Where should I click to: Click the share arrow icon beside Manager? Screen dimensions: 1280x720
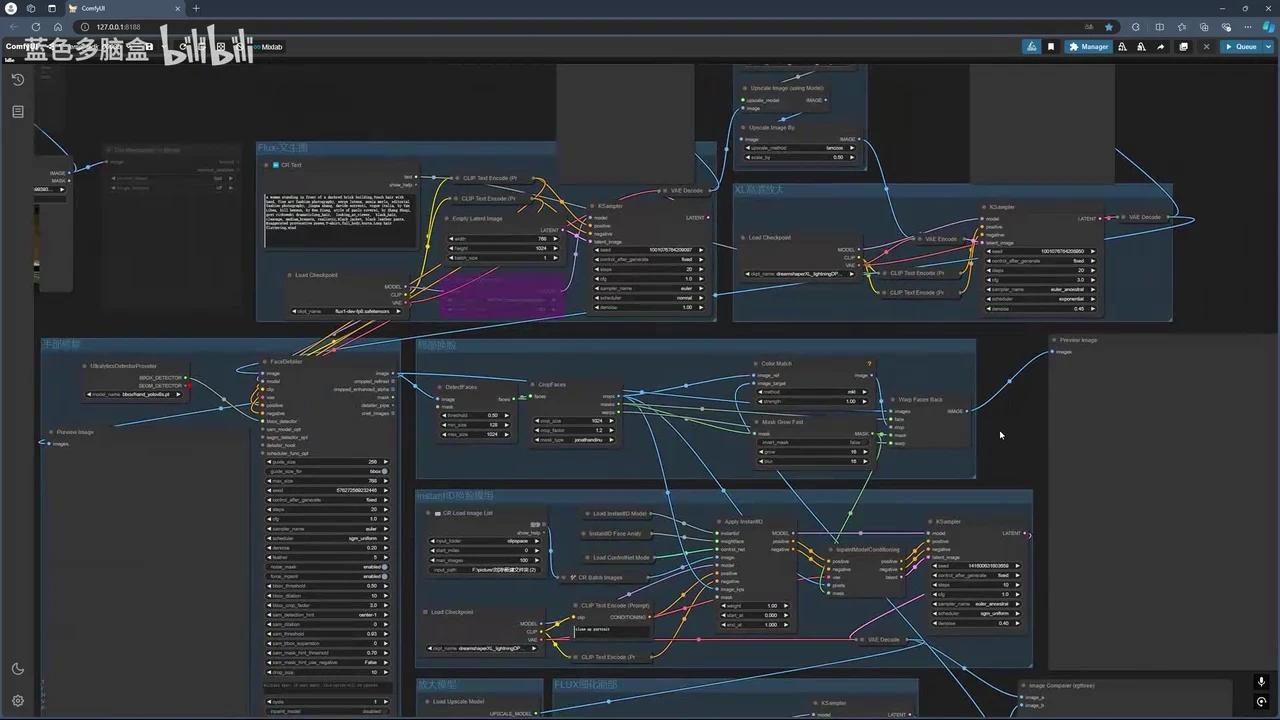click(1161, 46)
